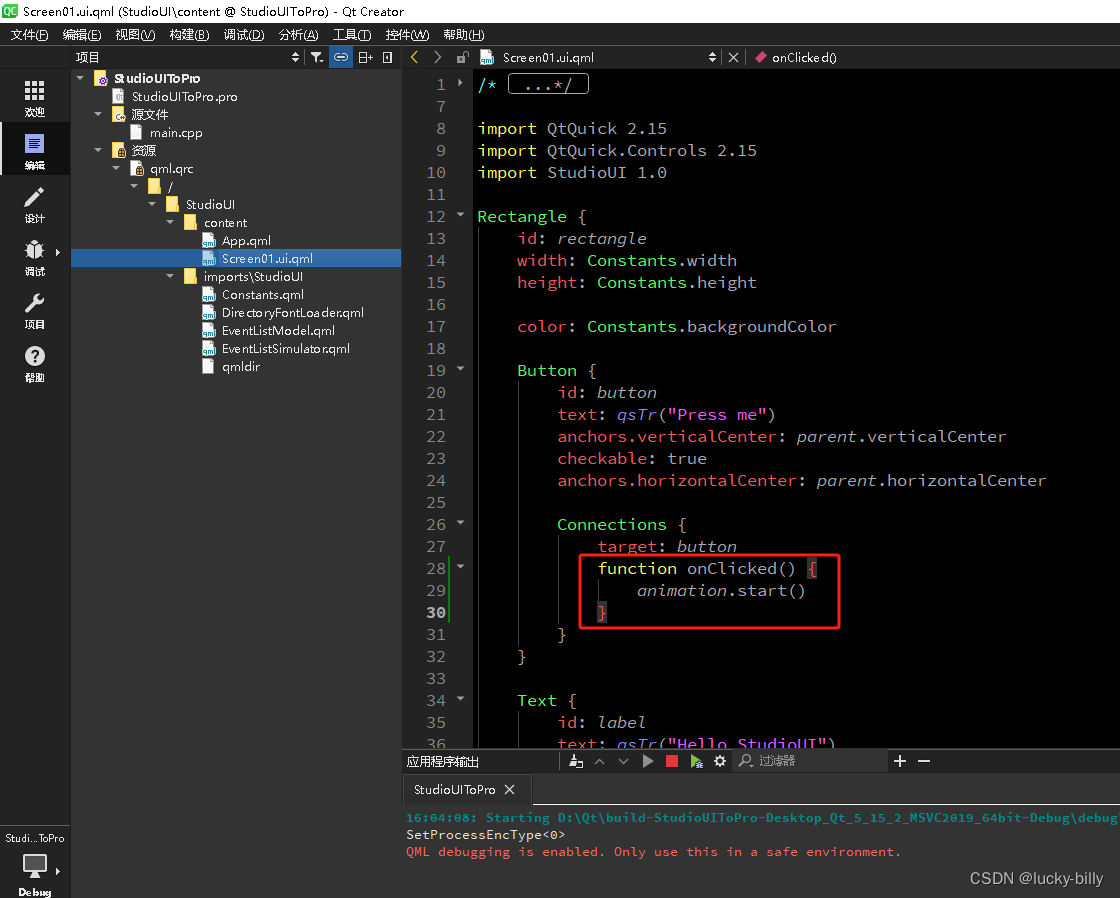
Task: Fold the onClicked function at line 28
Action: click(460, 567)
